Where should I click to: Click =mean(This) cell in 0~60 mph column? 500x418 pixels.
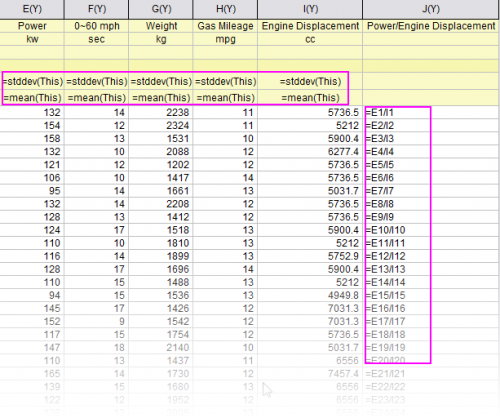97,98
